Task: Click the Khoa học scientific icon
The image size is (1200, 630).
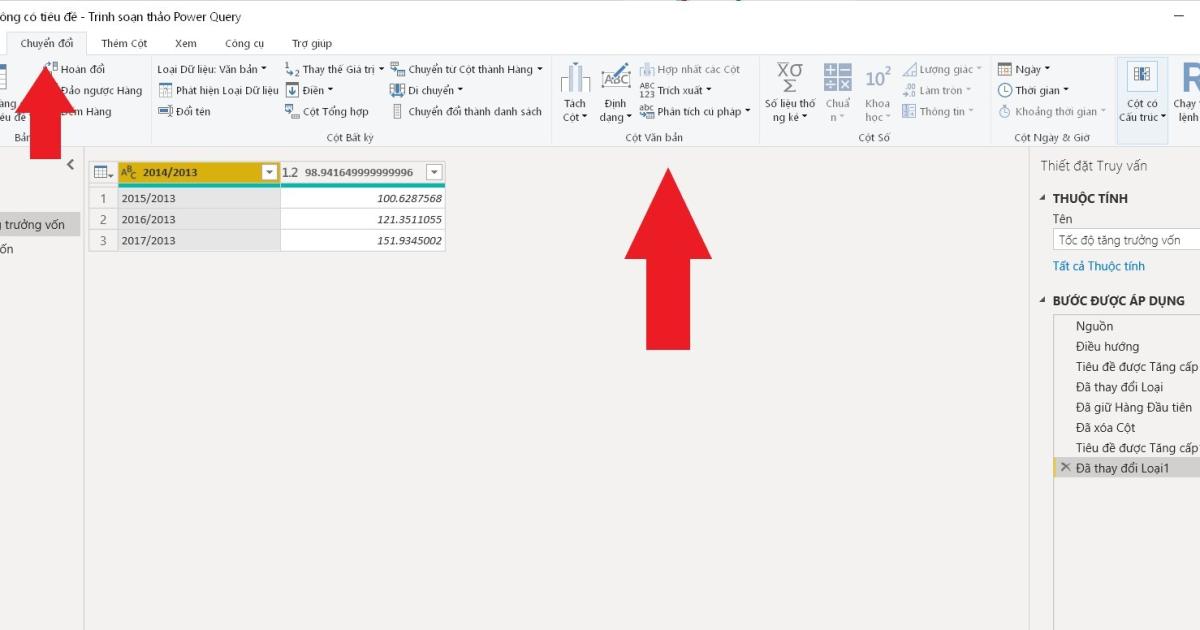Action: [878, 78]
